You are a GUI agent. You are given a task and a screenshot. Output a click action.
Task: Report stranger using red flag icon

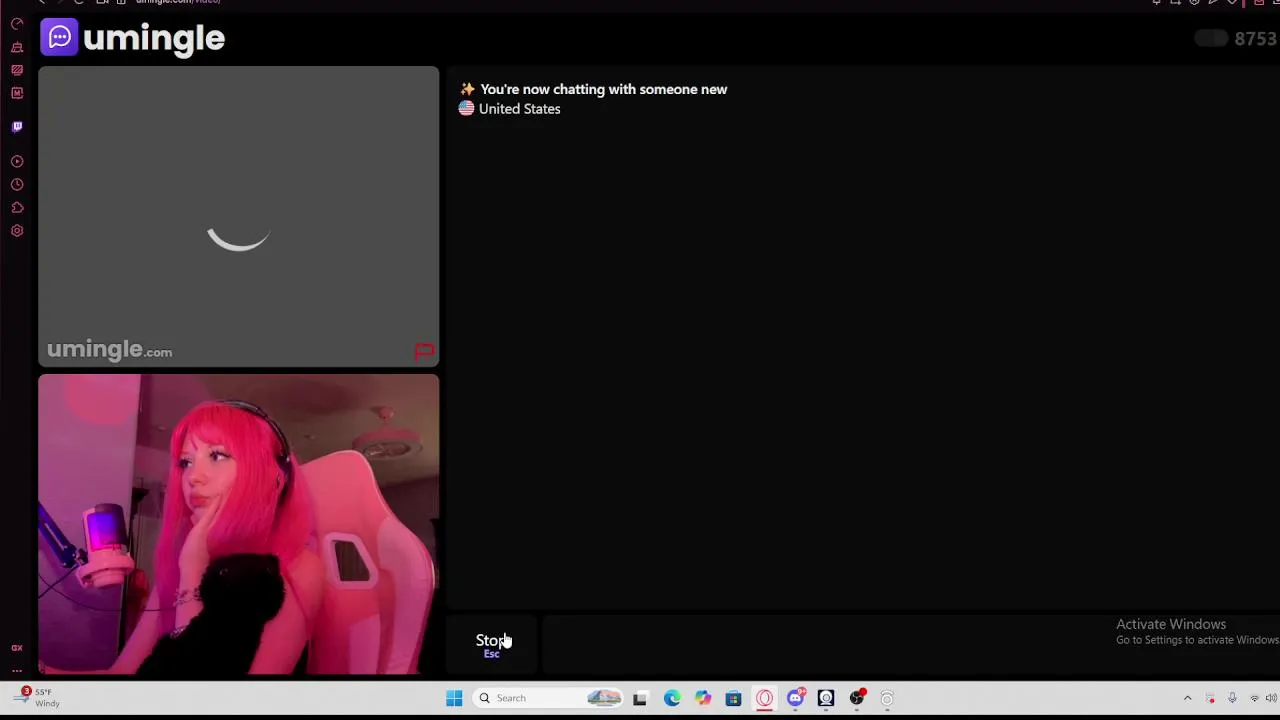click(424, 352)
